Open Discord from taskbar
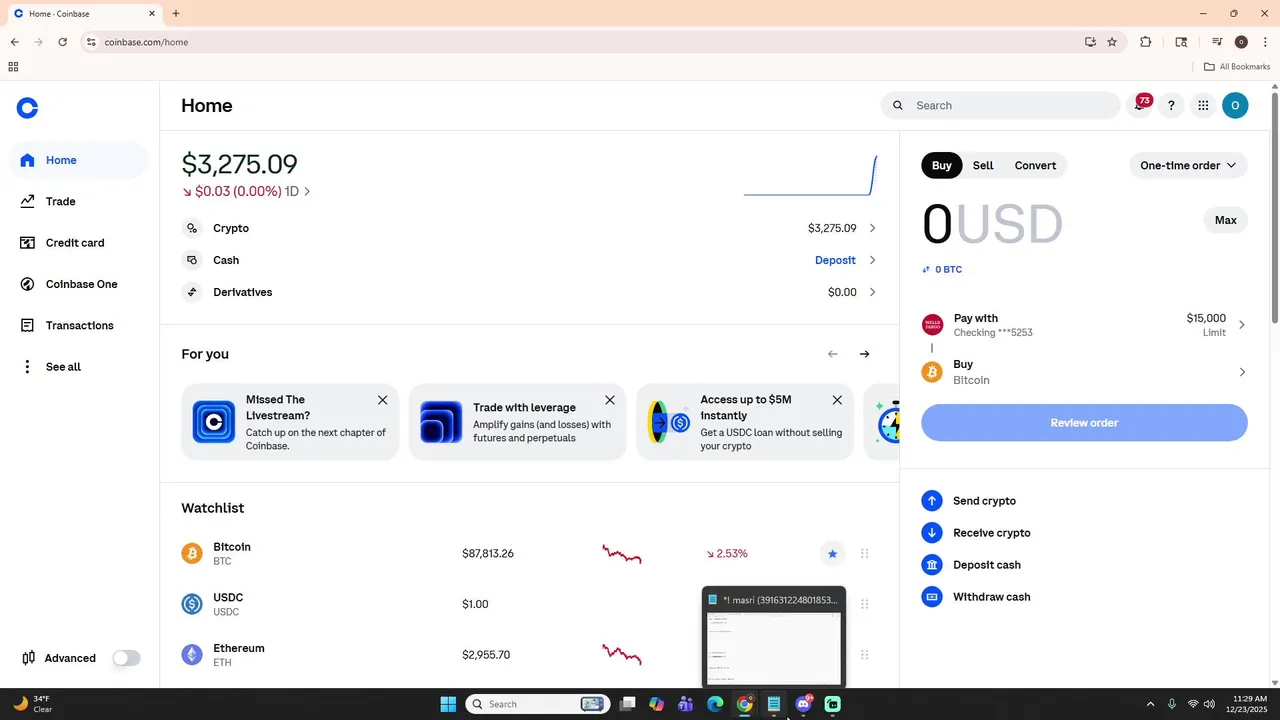Viewport: 1280px width, 720px height. pyautogui.click(x=803, y=704)
